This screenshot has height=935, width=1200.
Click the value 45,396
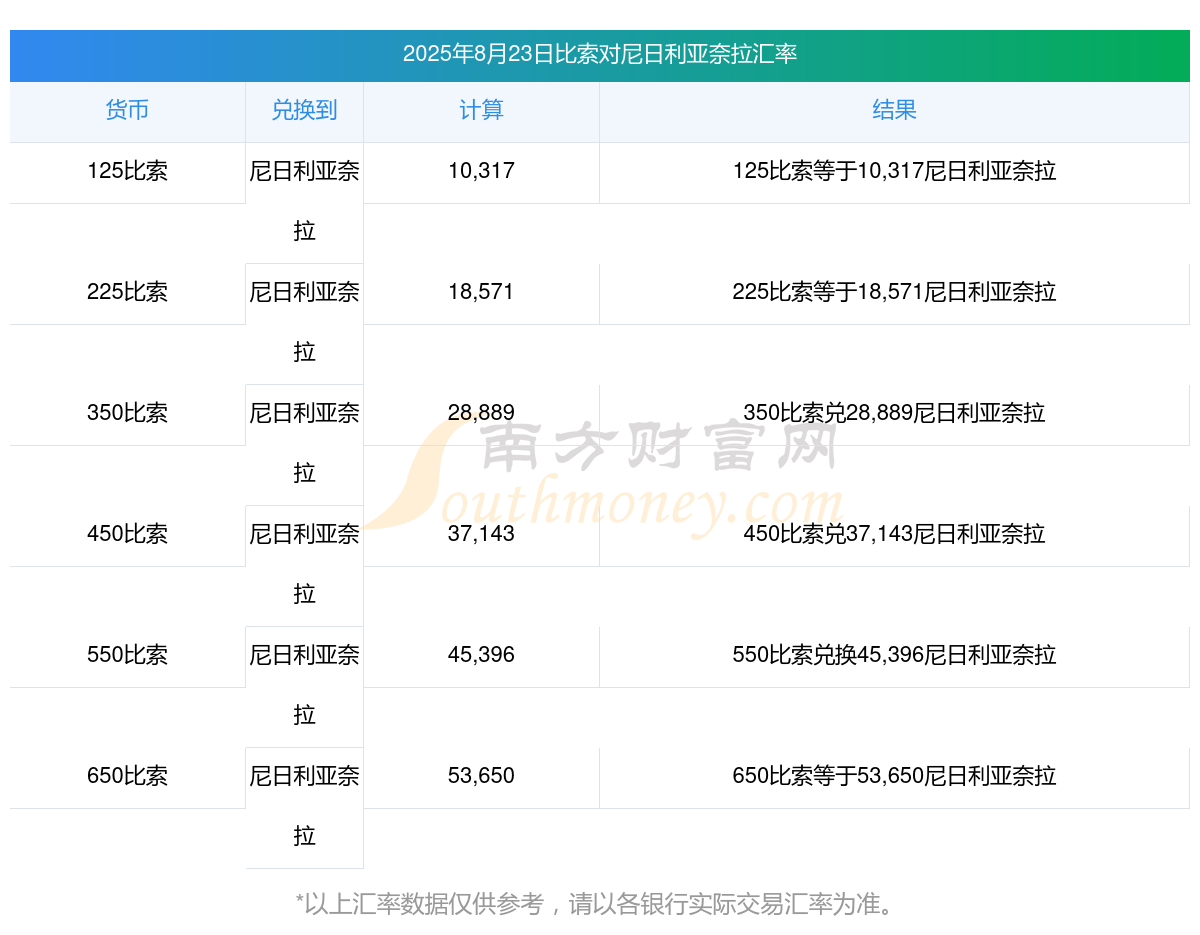pyautogui.click(x=481, y=655)
